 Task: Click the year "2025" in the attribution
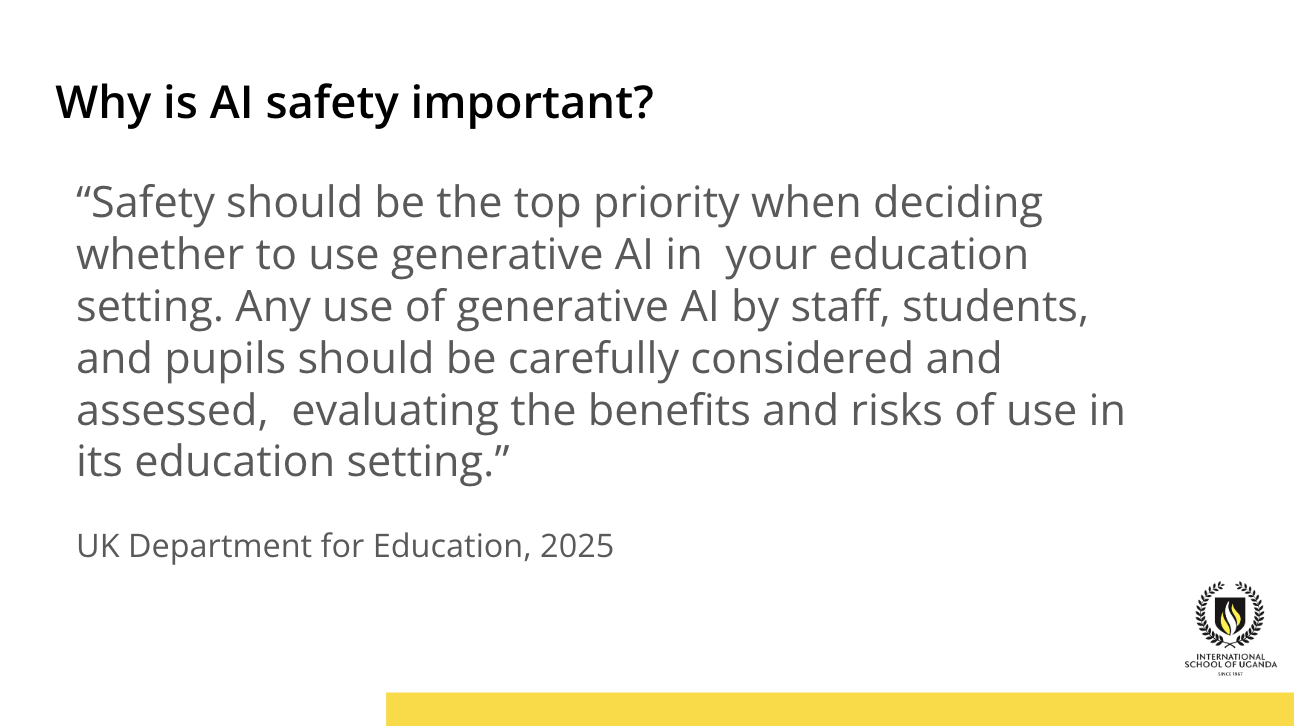[576, 546]
